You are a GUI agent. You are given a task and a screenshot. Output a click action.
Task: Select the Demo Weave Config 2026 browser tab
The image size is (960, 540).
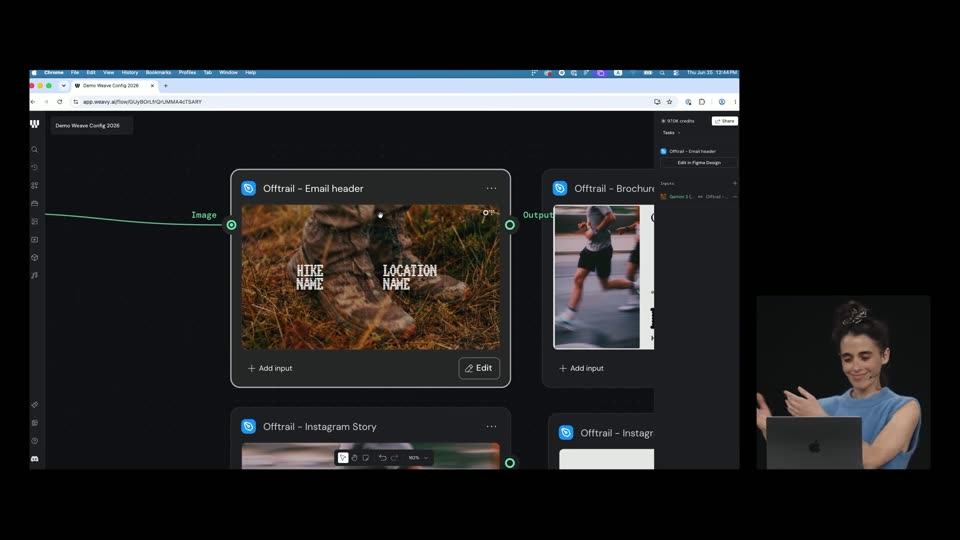coord(114,86)
